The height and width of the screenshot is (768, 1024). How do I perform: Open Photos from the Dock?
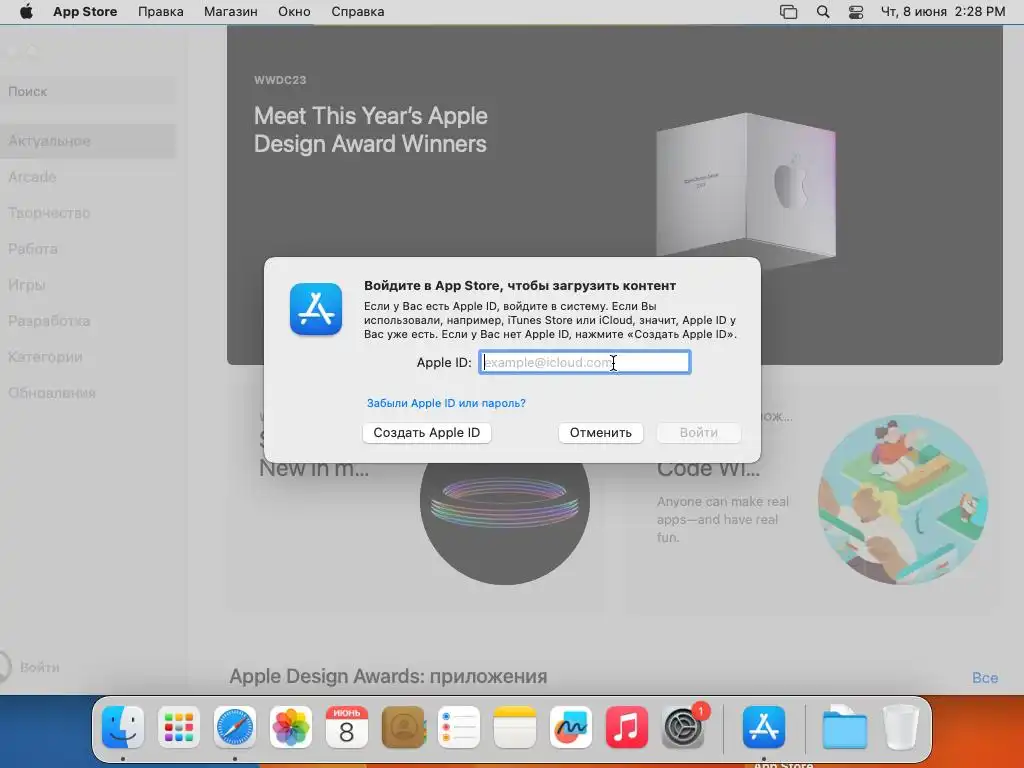pos(291,726)
